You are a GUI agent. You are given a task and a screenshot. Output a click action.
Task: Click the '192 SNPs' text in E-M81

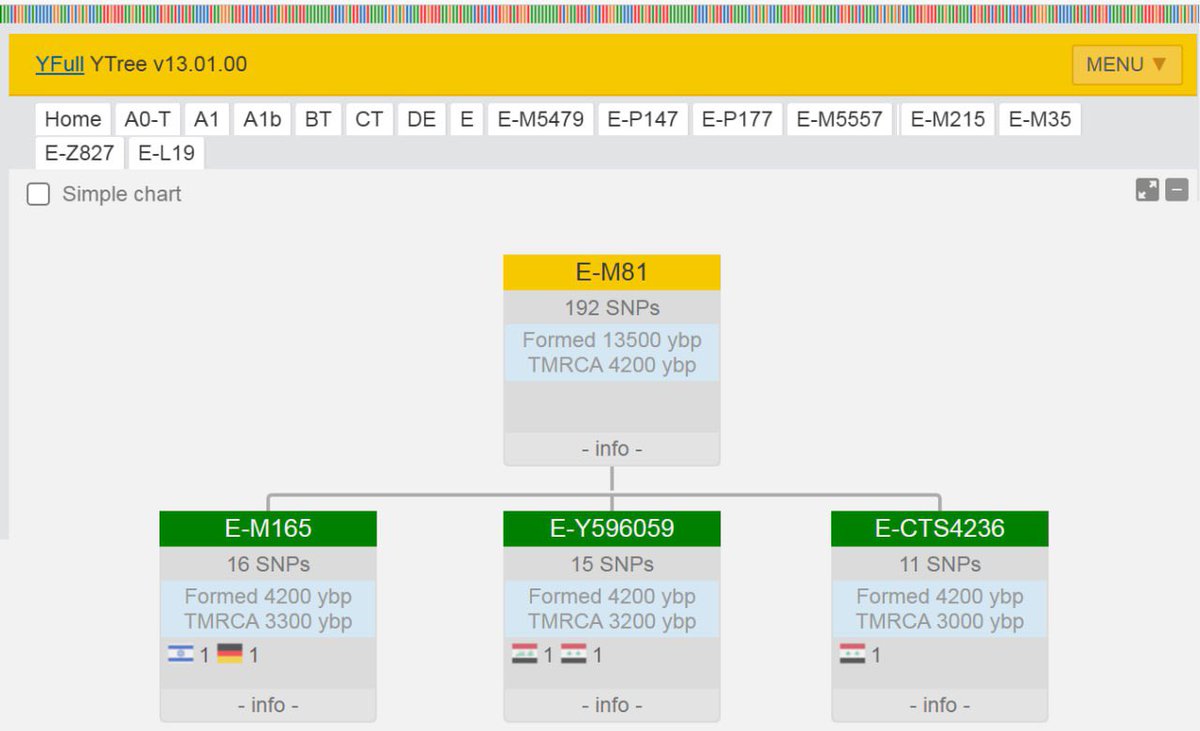pos(612,308)
